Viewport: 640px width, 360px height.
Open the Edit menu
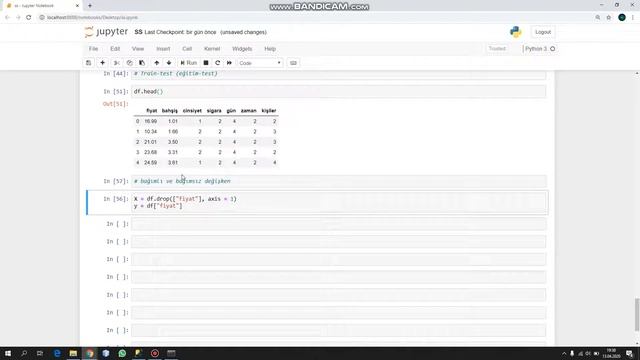(115, 49)
